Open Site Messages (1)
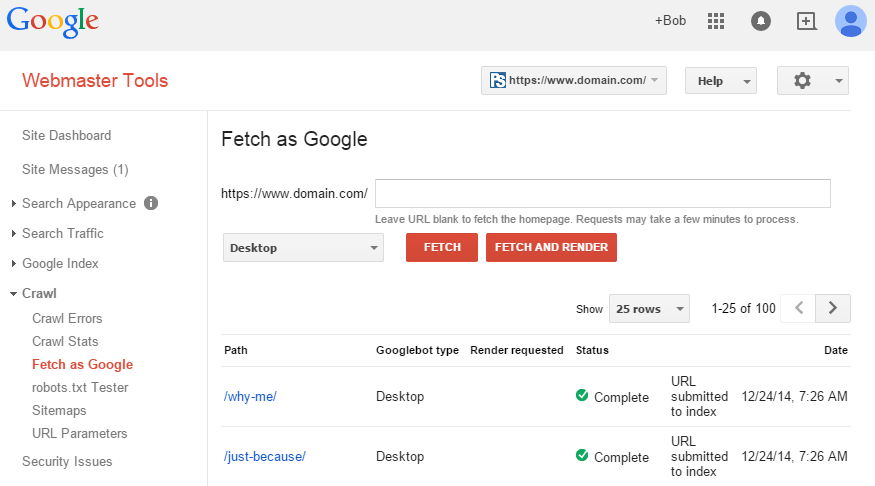This screenshot has width=875, height=486. [75, 170]
